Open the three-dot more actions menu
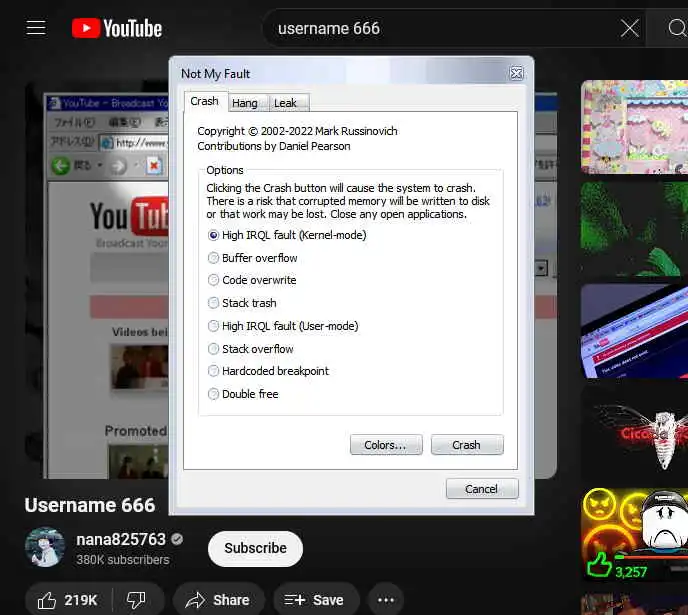Viewport: 688px width, 615px height. coord(386,600)
